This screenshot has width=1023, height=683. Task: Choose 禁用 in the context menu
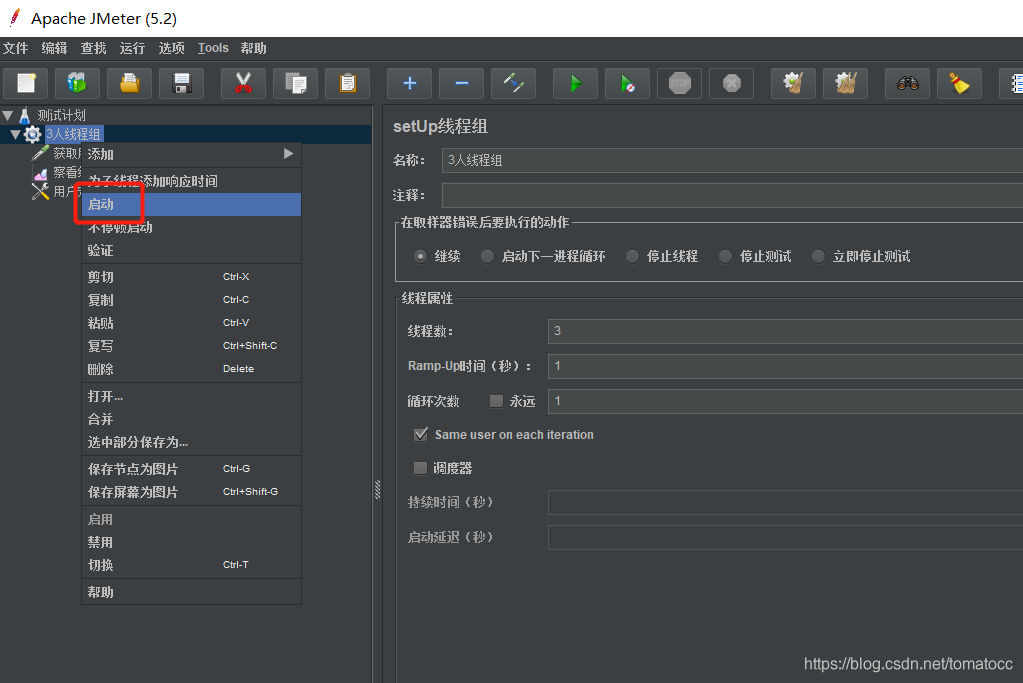(x=191, y=542)
